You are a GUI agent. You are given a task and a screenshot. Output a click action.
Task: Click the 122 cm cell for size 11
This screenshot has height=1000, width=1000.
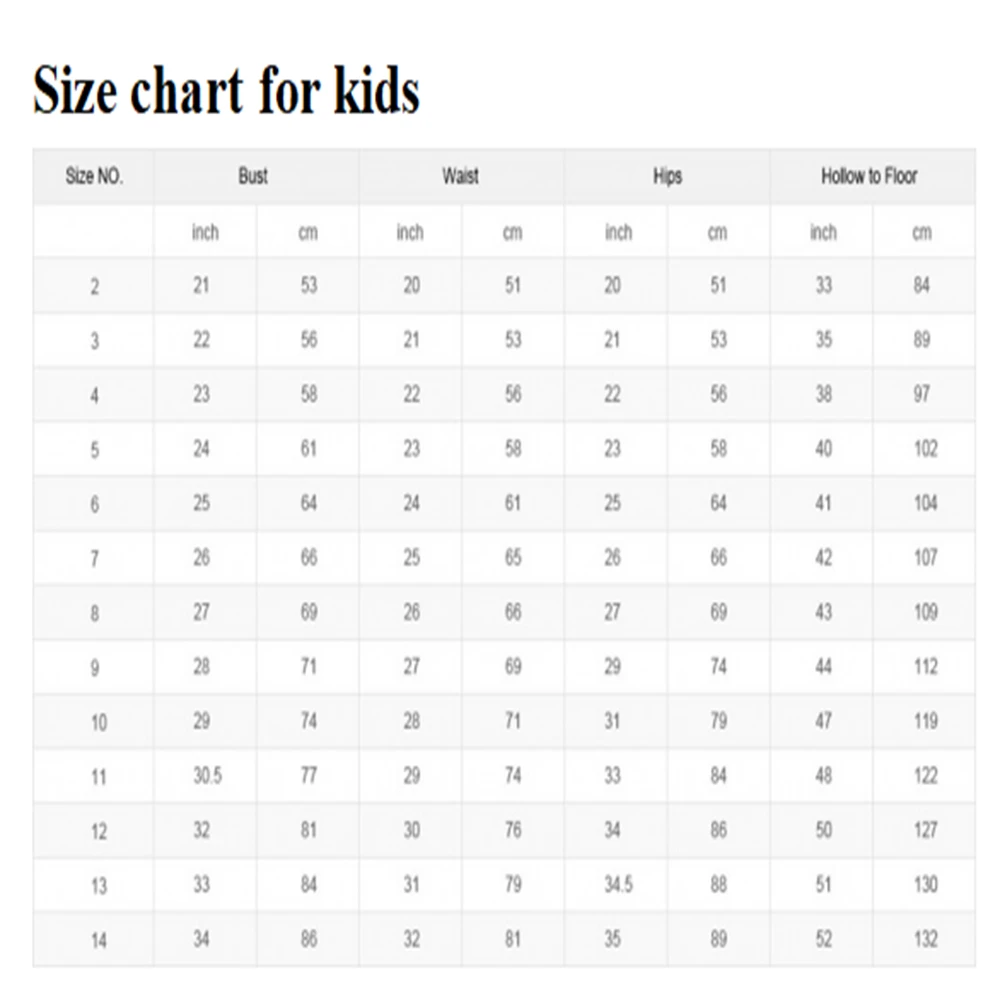(x=925, y=776)
